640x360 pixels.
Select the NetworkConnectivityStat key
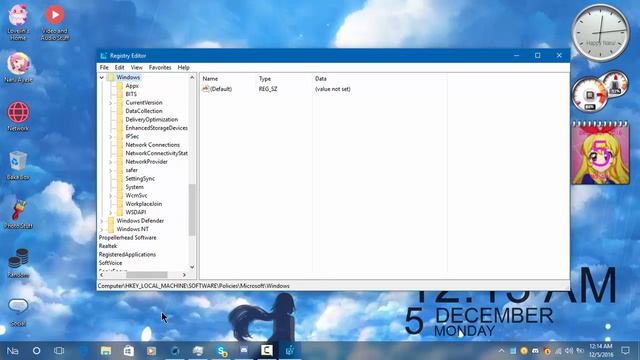coord(156,153)
